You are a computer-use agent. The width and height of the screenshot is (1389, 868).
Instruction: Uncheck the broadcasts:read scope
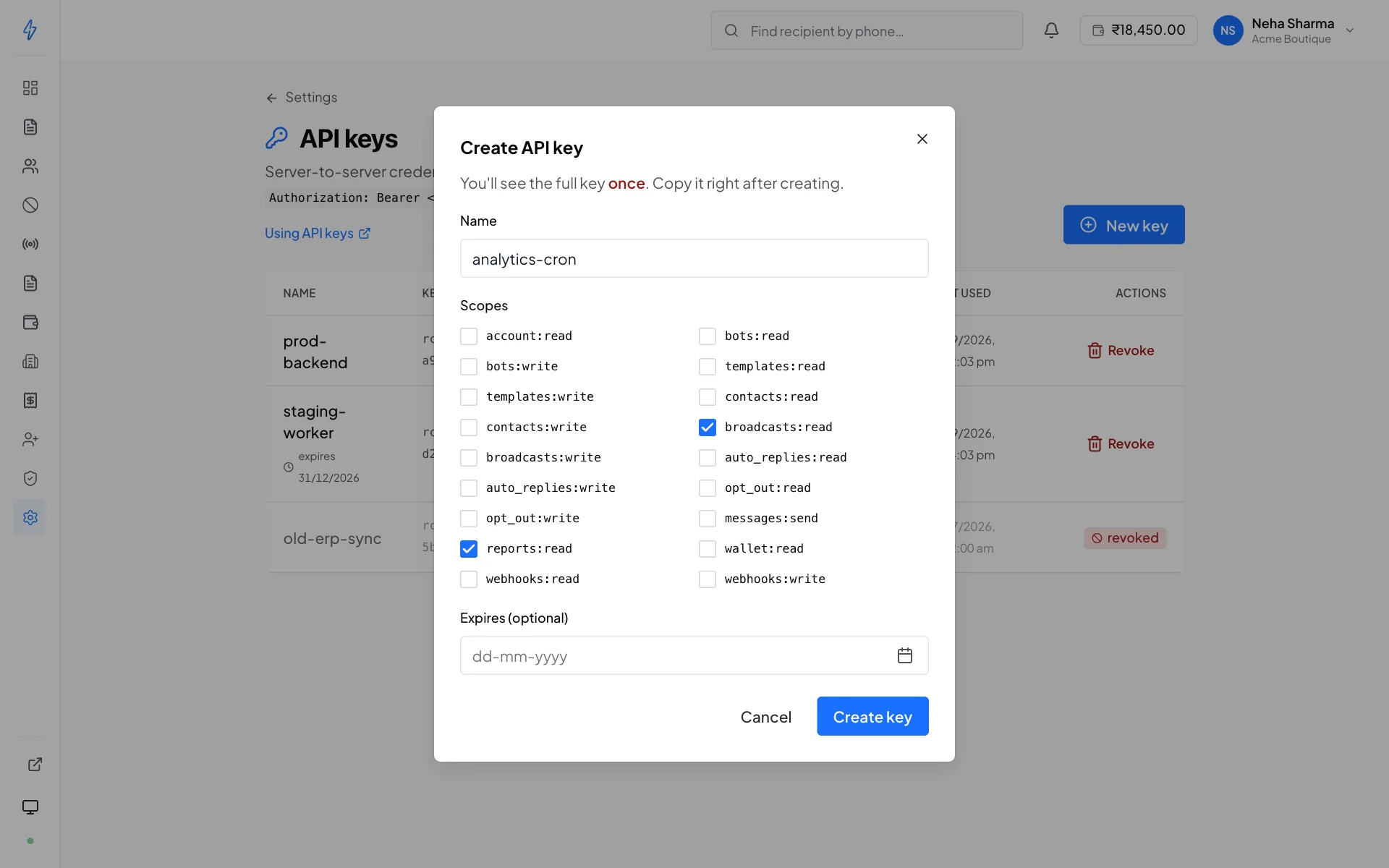(708, 427)
